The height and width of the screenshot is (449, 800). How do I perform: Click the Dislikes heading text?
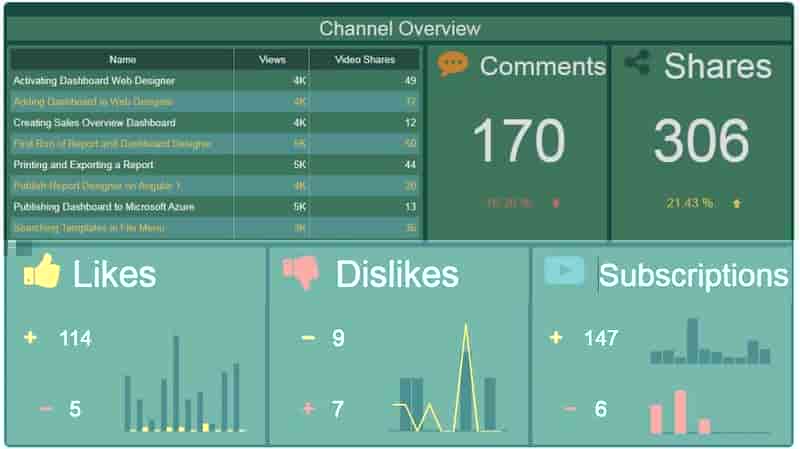tap(397, 274)
